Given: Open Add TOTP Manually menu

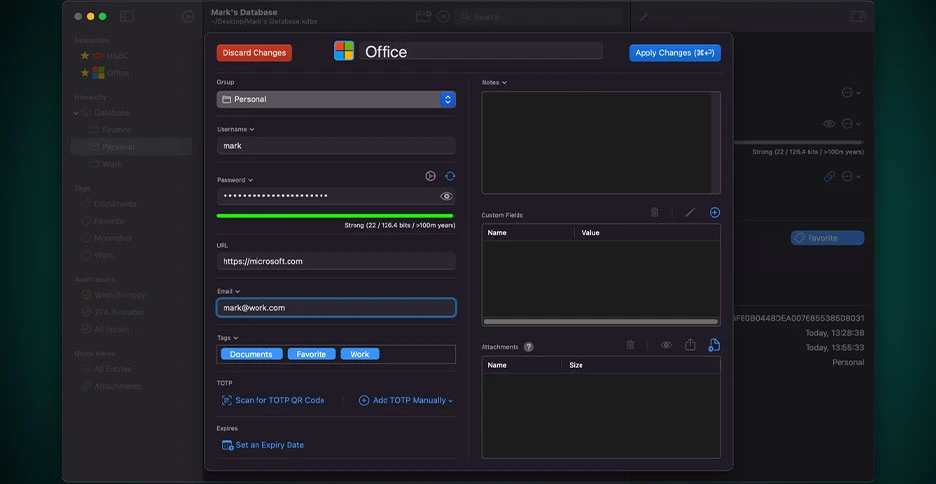Looking at the screenshot, I should tap(406, 400).
